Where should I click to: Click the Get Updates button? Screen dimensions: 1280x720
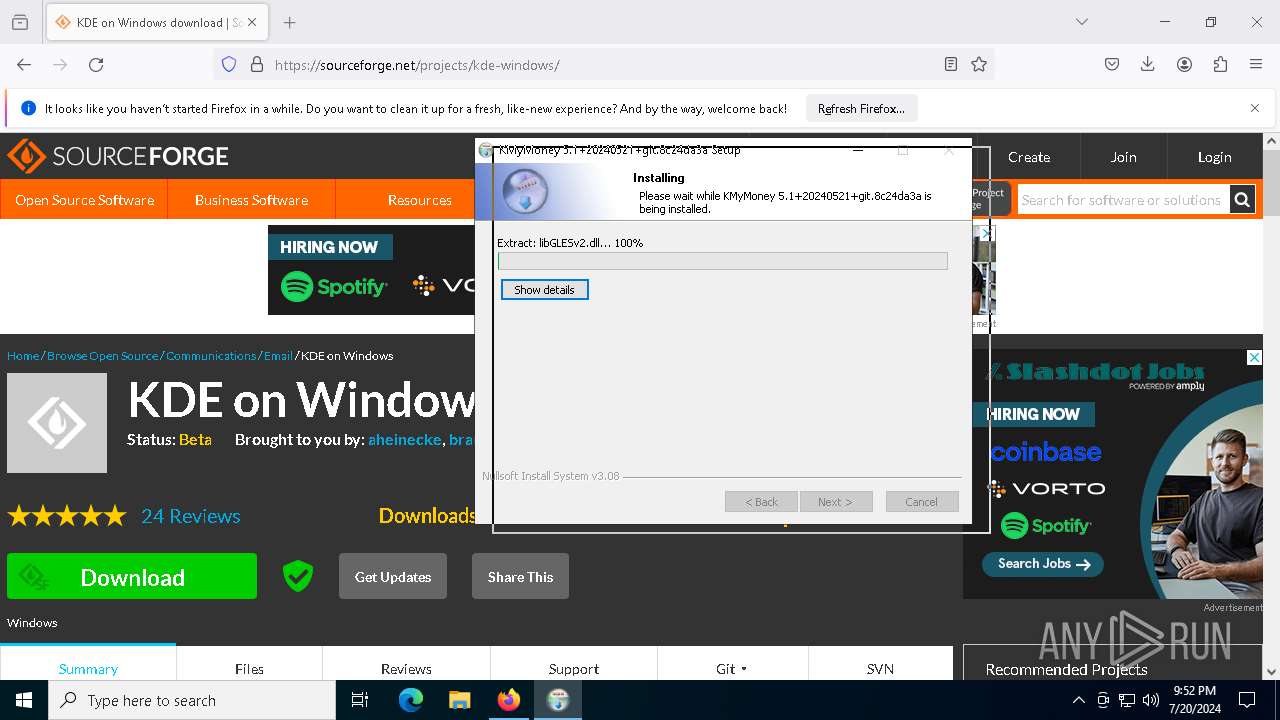pyautogui.click(x=393, y=577)
